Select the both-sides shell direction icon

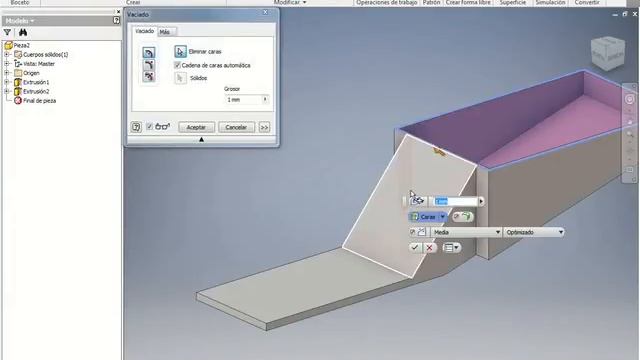[x=149, y=76]
